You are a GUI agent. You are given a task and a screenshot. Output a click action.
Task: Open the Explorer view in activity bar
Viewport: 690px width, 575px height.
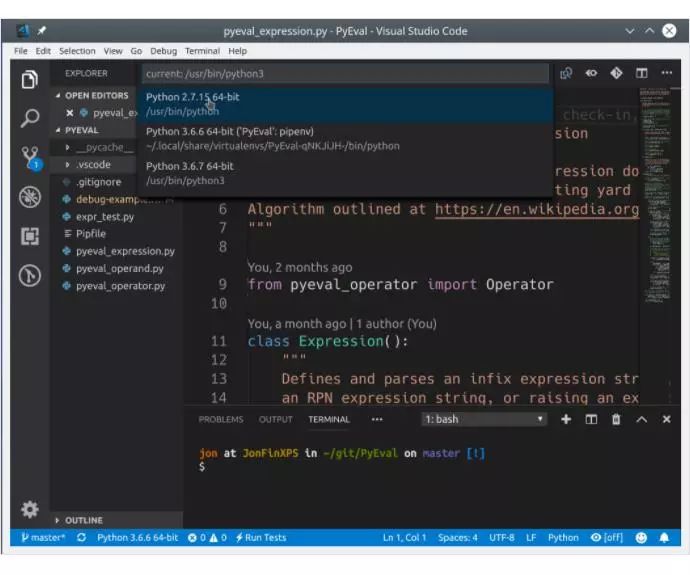[29, 79]
